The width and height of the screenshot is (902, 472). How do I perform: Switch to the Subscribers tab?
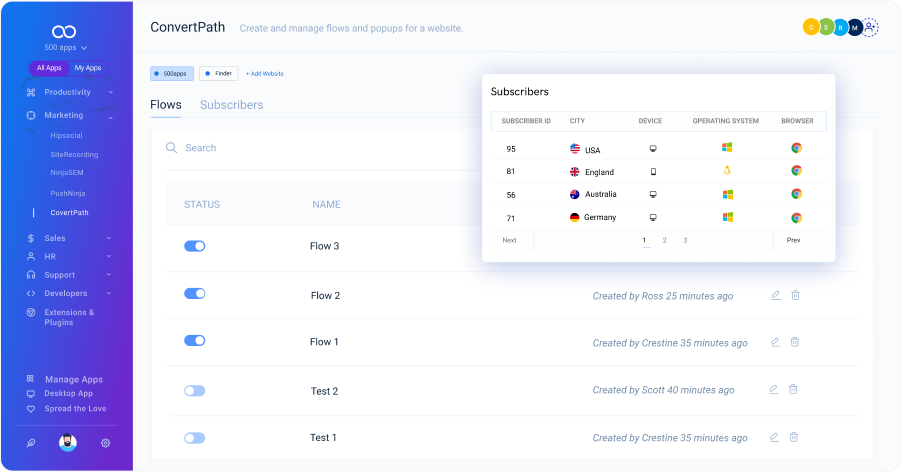click(231, 105)
